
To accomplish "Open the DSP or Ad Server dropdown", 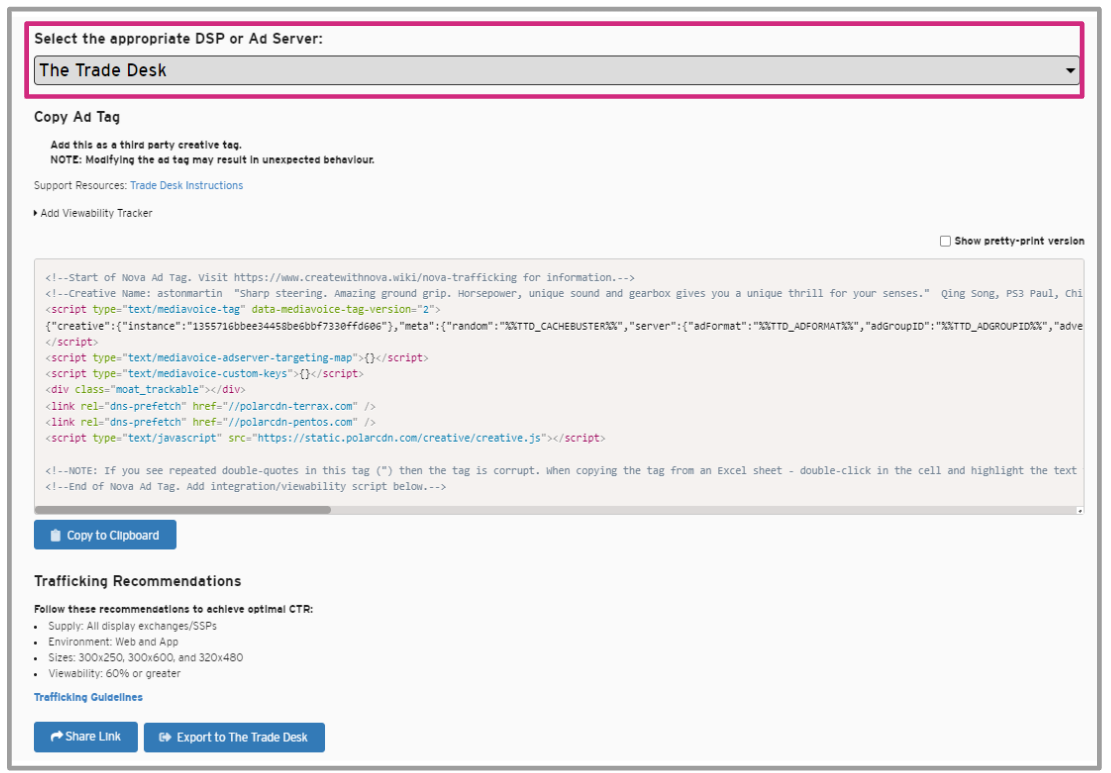I will (556, 70).
